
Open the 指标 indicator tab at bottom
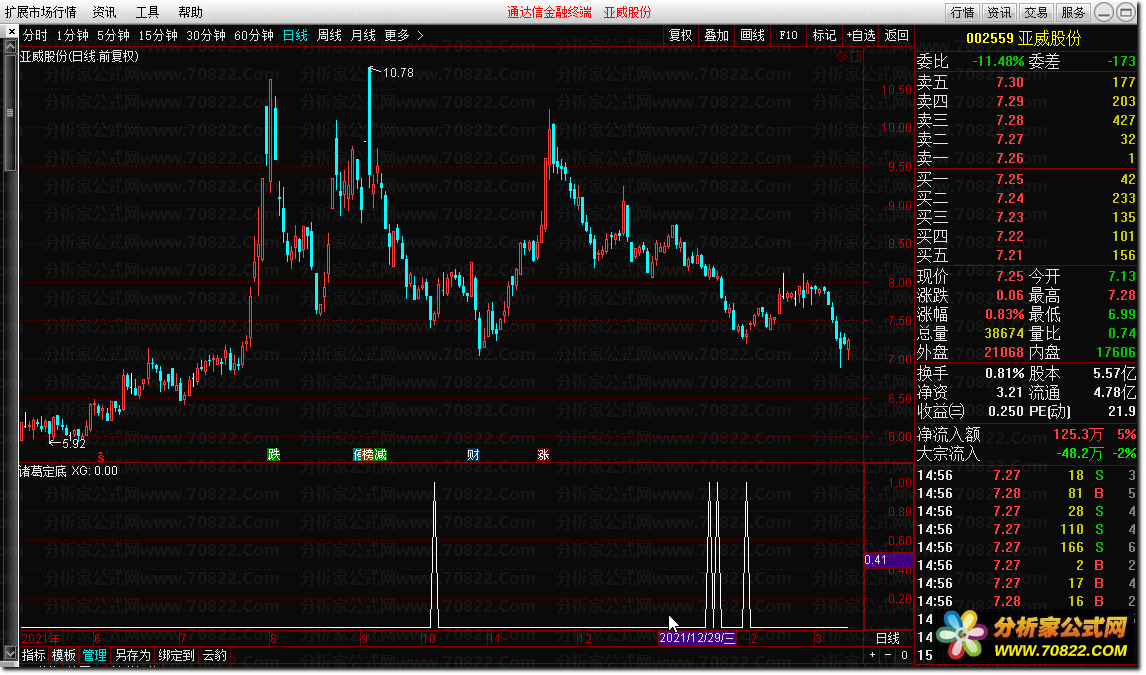tap(34, 655)
